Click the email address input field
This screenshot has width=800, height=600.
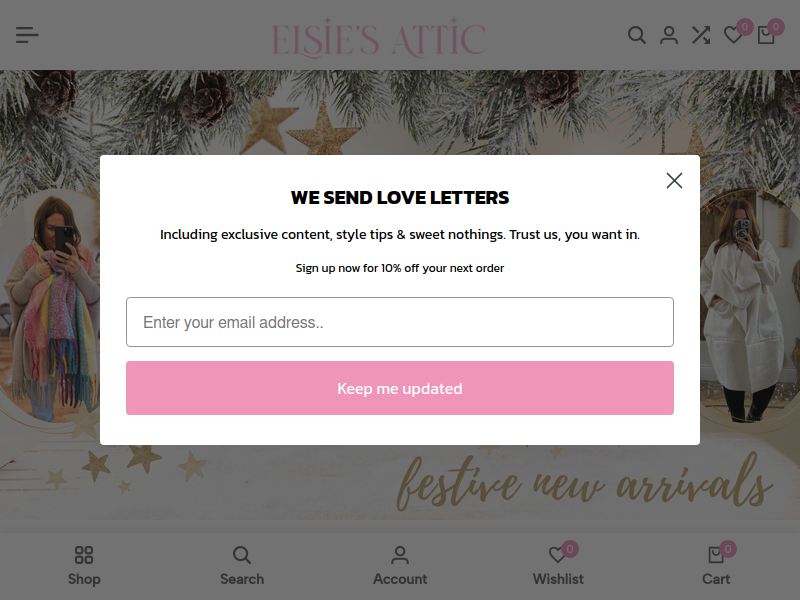(x=400, y=322)
